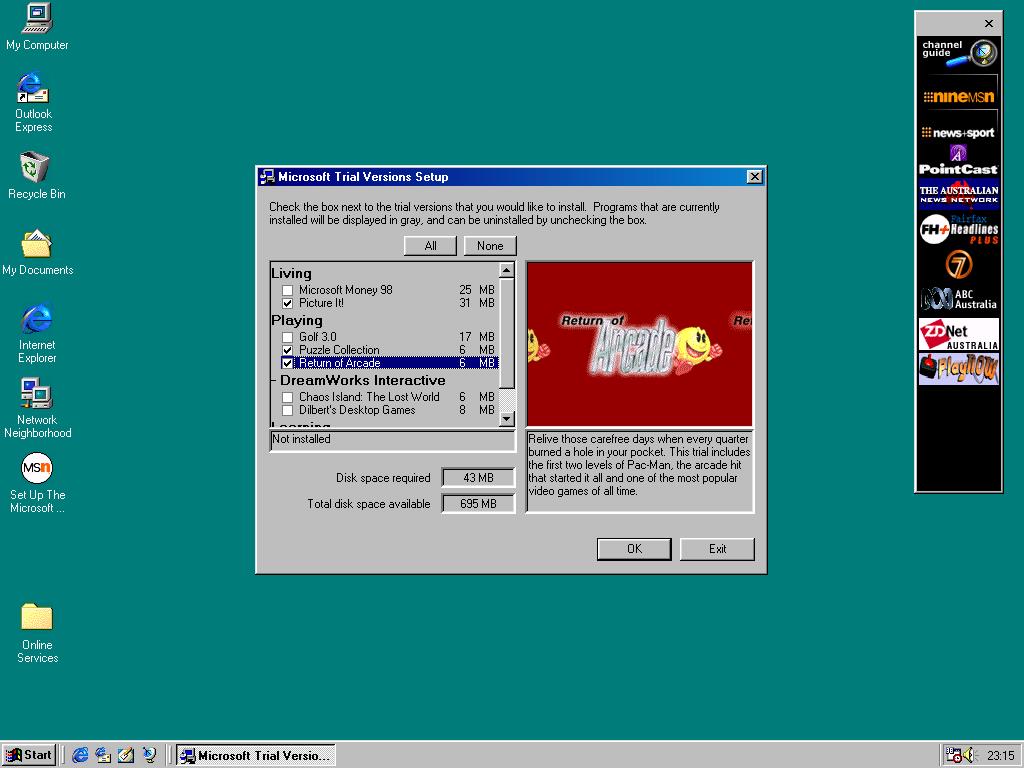Viewport: 1024px width, 768px height.
Task: Open the ninemsn channel
Action: tap(958, 96)
